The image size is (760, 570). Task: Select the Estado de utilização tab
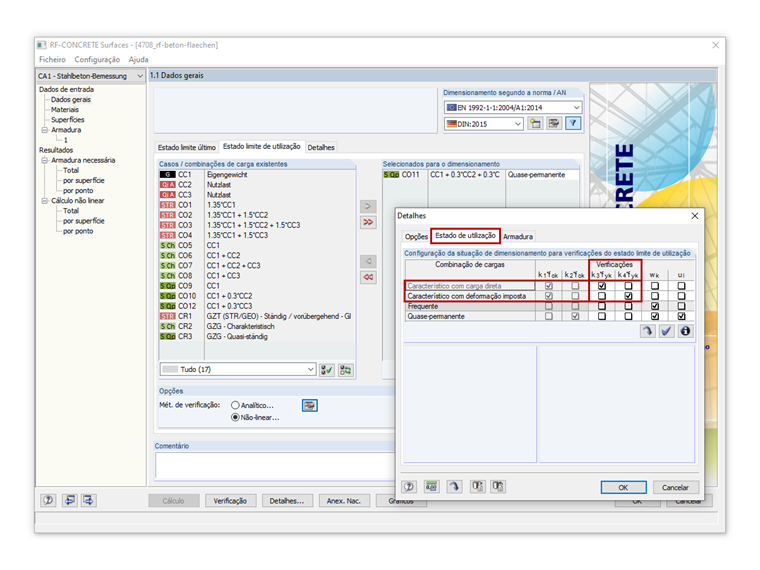[x=465, y=236]
